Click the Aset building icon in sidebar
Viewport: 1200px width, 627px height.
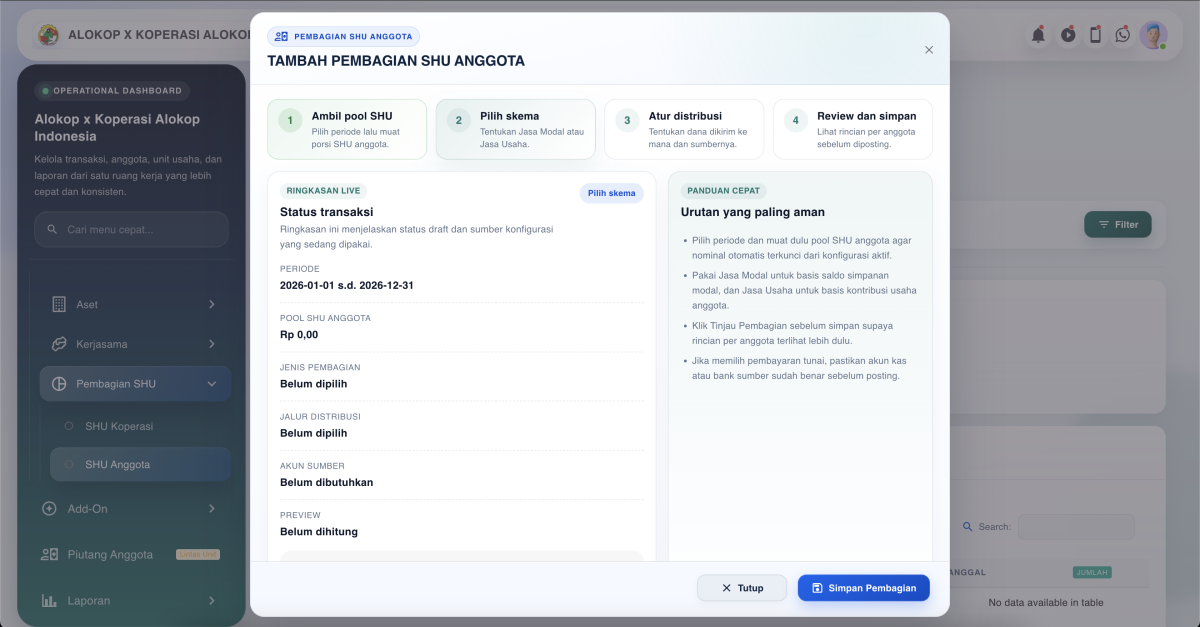59,304
